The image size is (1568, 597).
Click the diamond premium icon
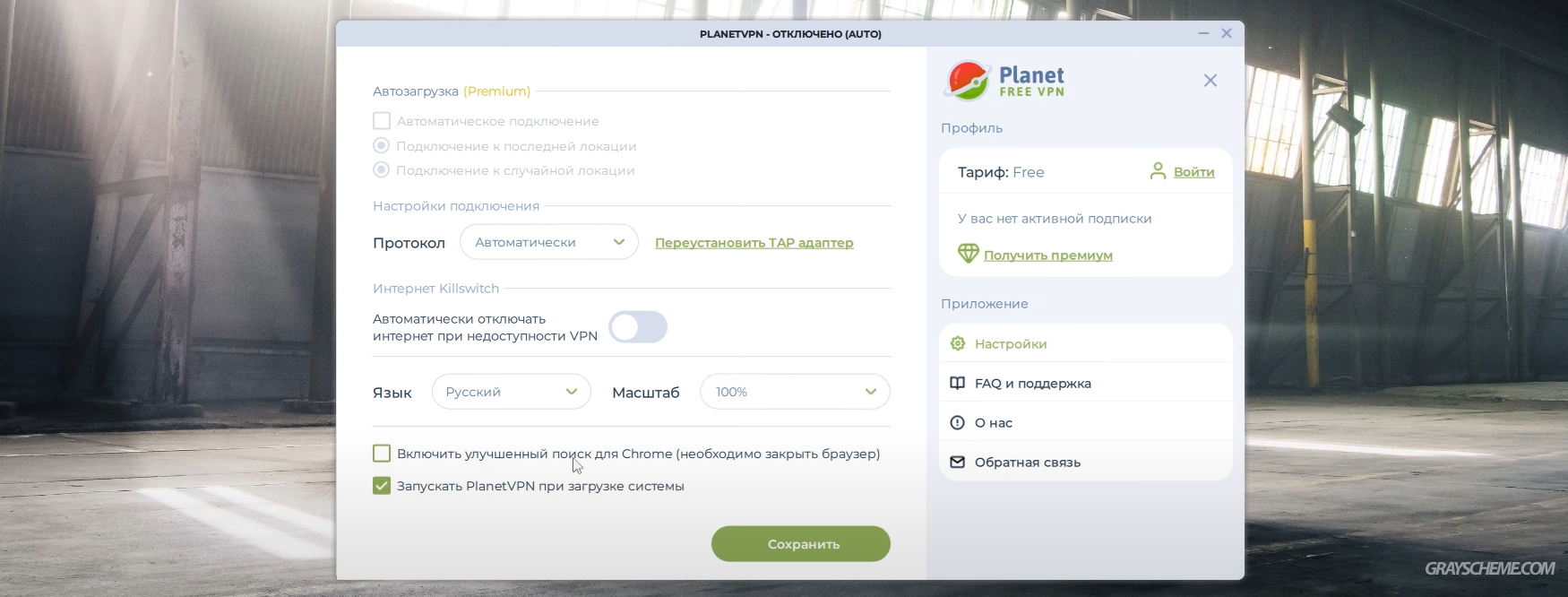click(968, 254)
